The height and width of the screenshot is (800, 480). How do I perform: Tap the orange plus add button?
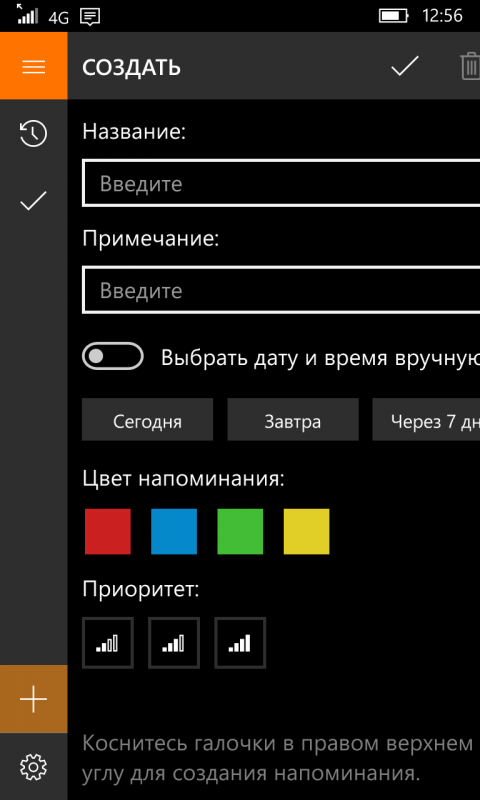click(34, 698)
